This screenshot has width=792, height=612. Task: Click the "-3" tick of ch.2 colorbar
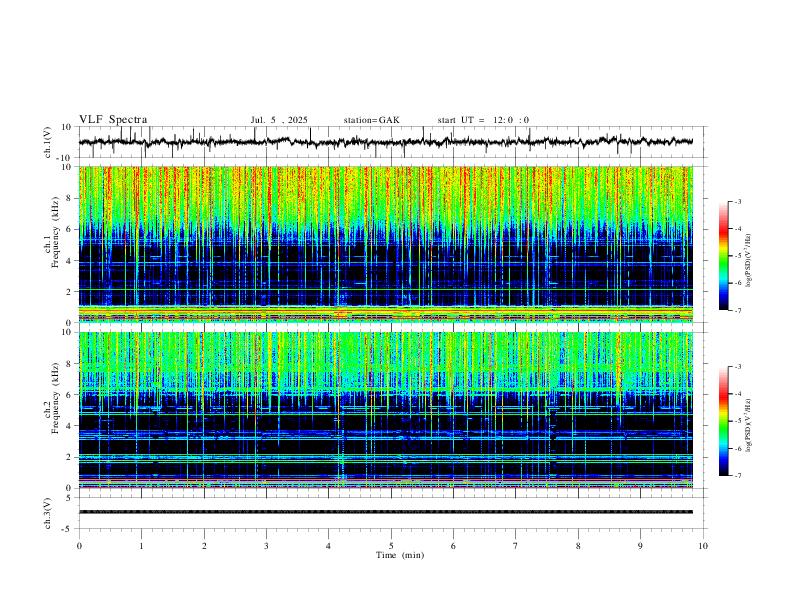738,367
